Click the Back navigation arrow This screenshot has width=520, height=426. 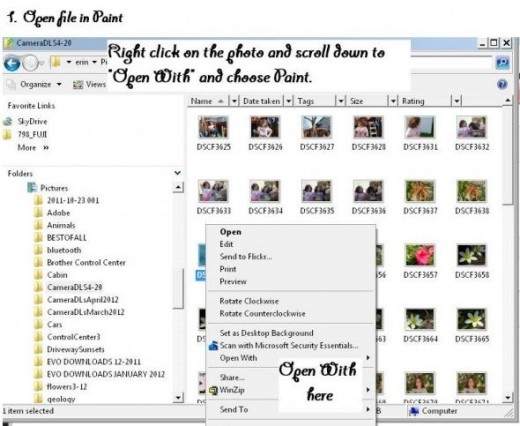pos(12,63)
